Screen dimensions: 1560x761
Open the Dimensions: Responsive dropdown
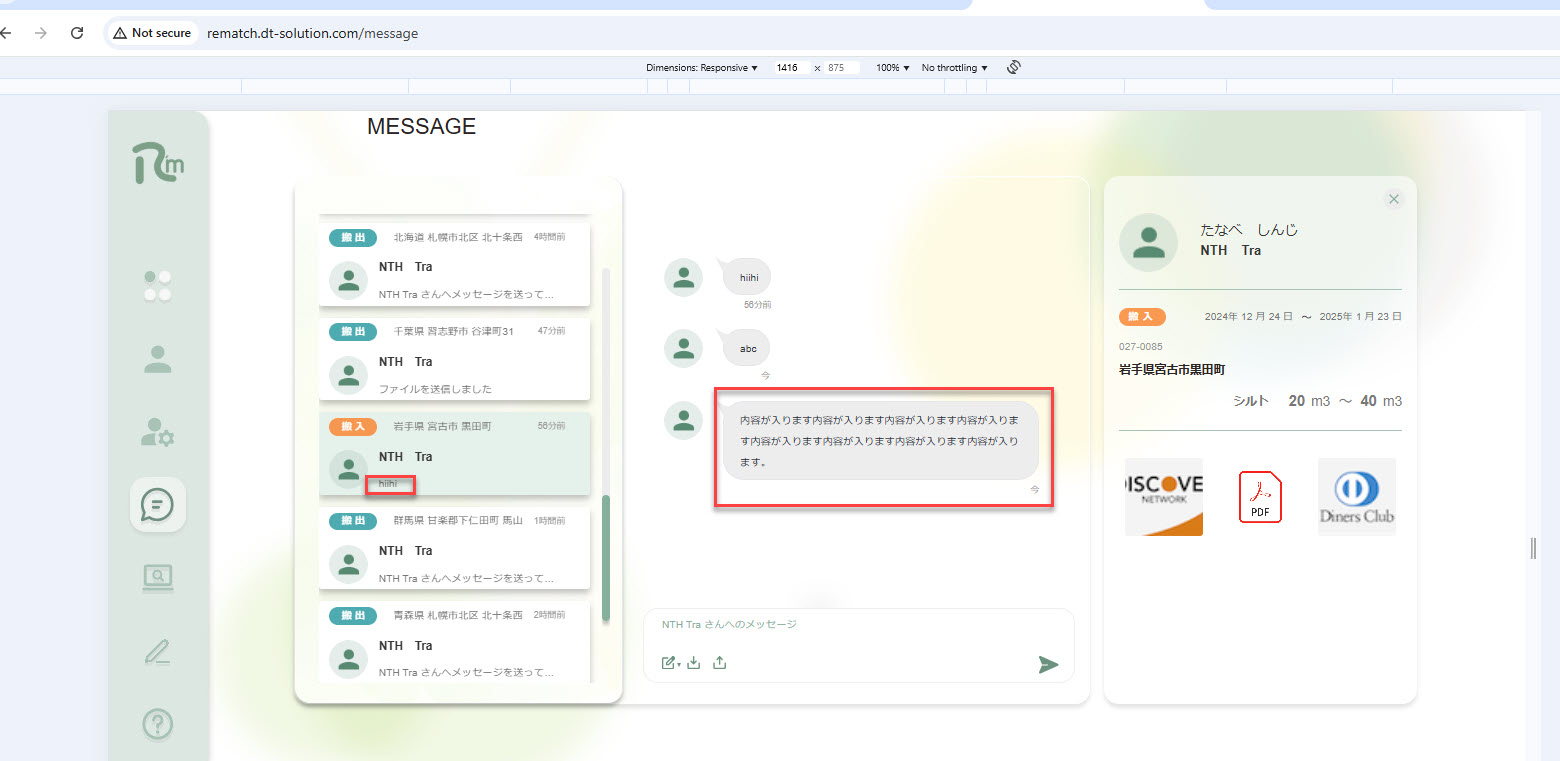click(x=702, y=68)
